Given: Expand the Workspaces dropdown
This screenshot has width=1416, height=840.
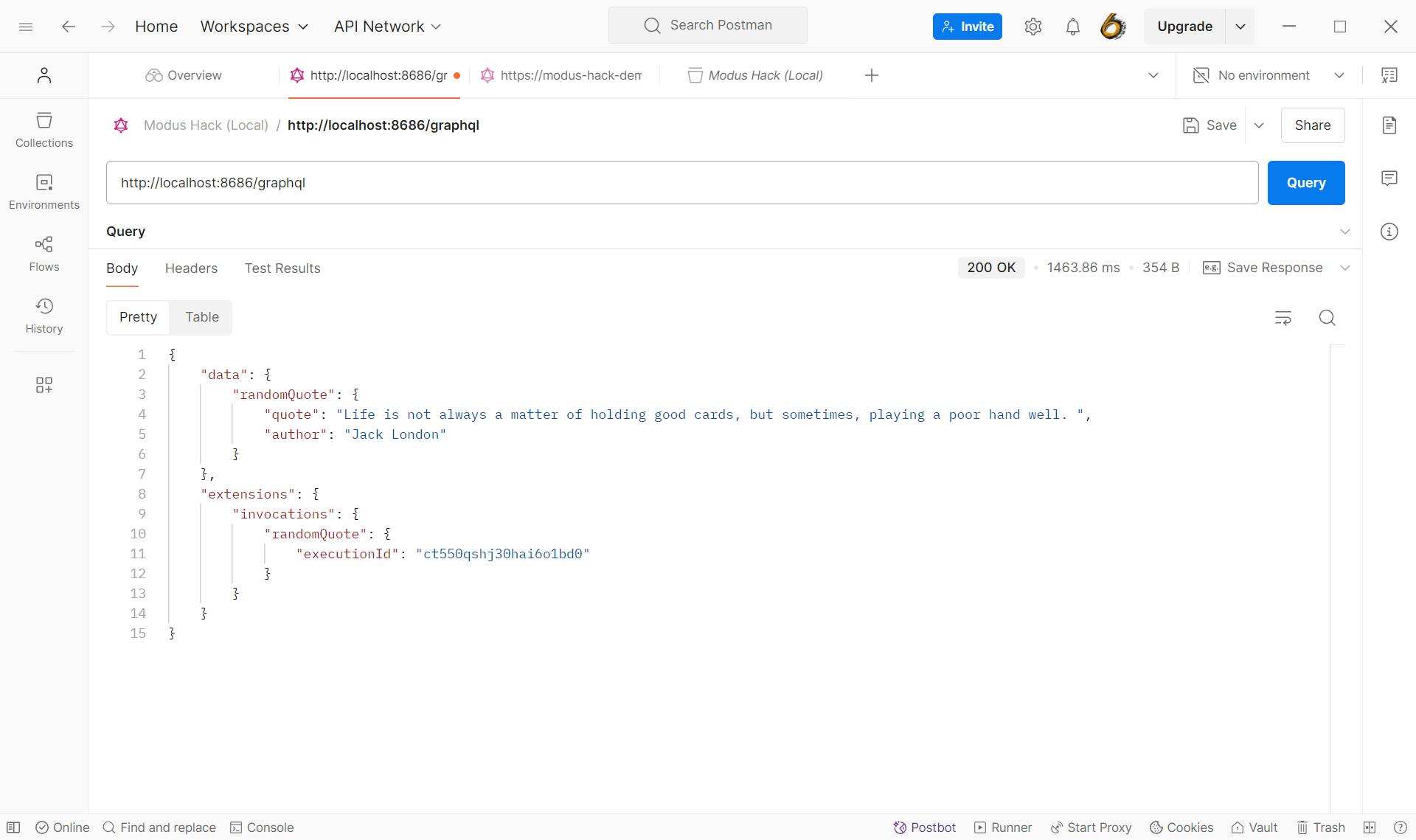Looking at the screenshot, I should 254,27.
